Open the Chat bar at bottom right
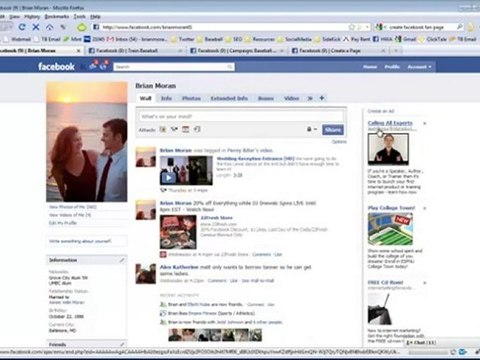480x360 pixels. click(421, 342)
